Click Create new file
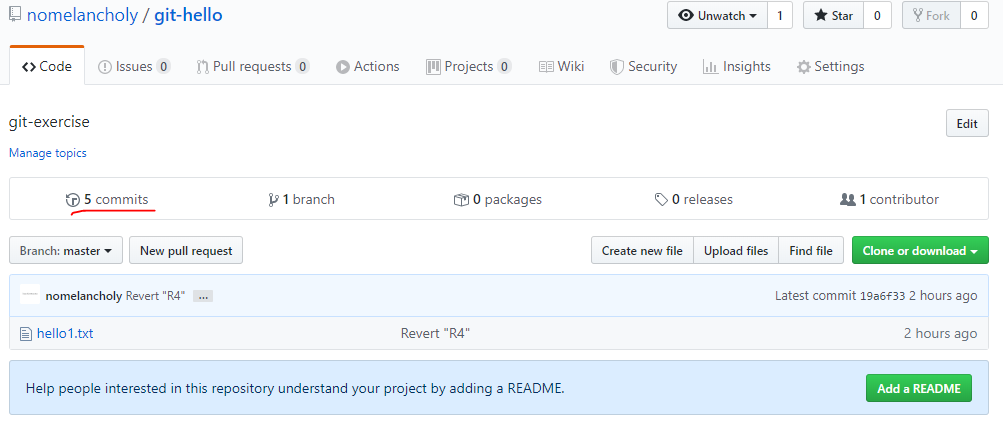The width and height of the screenshot is (1003, 426). click(x=642, y=251)
